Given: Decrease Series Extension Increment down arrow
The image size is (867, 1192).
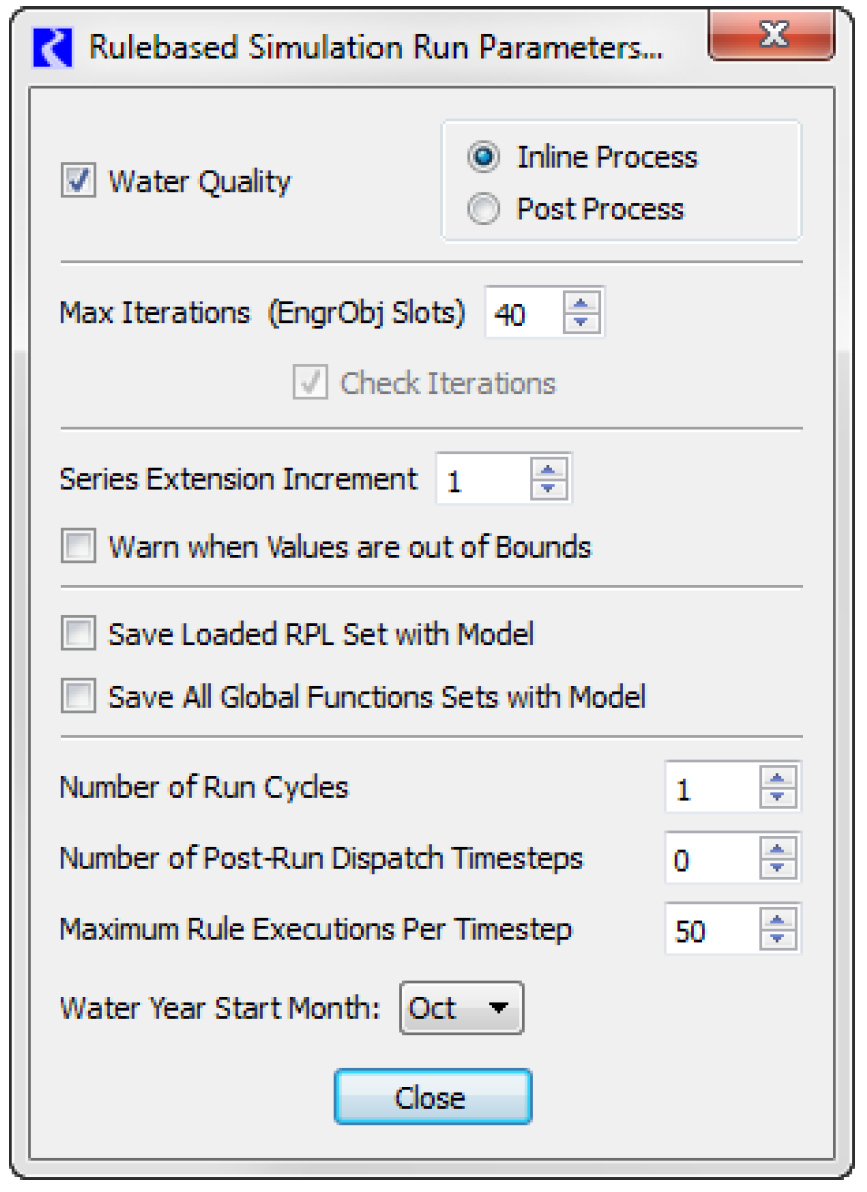Looking at the screenshot, I should pos(548,489).
